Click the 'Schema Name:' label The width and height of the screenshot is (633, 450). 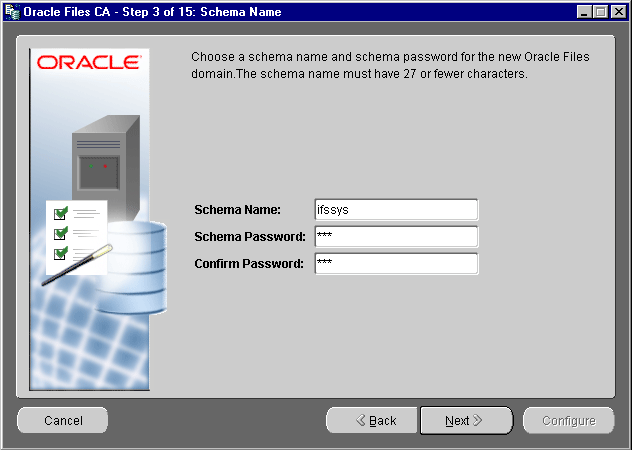click(x=237, y=210)
